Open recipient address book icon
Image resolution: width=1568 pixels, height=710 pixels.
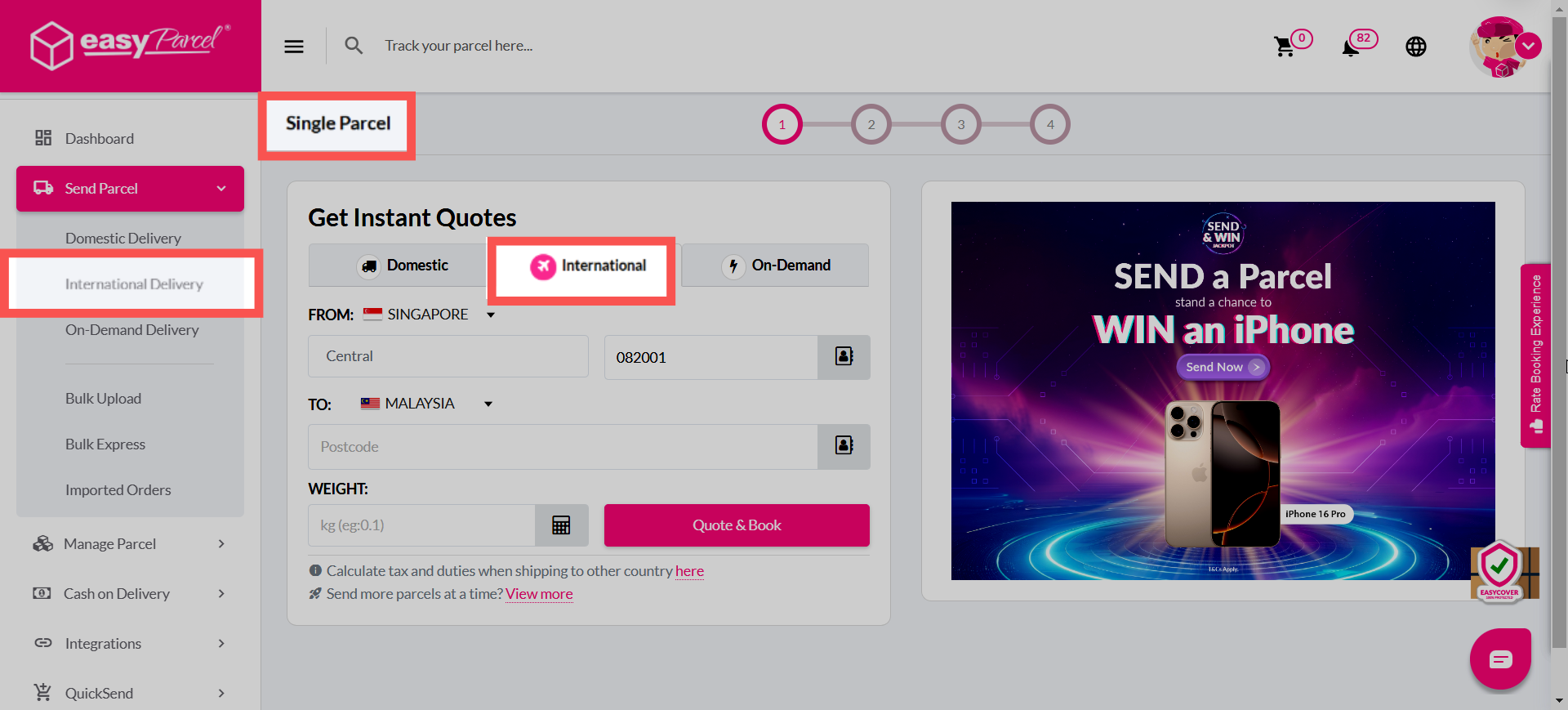pyautogui.click(x=844, y=446)
